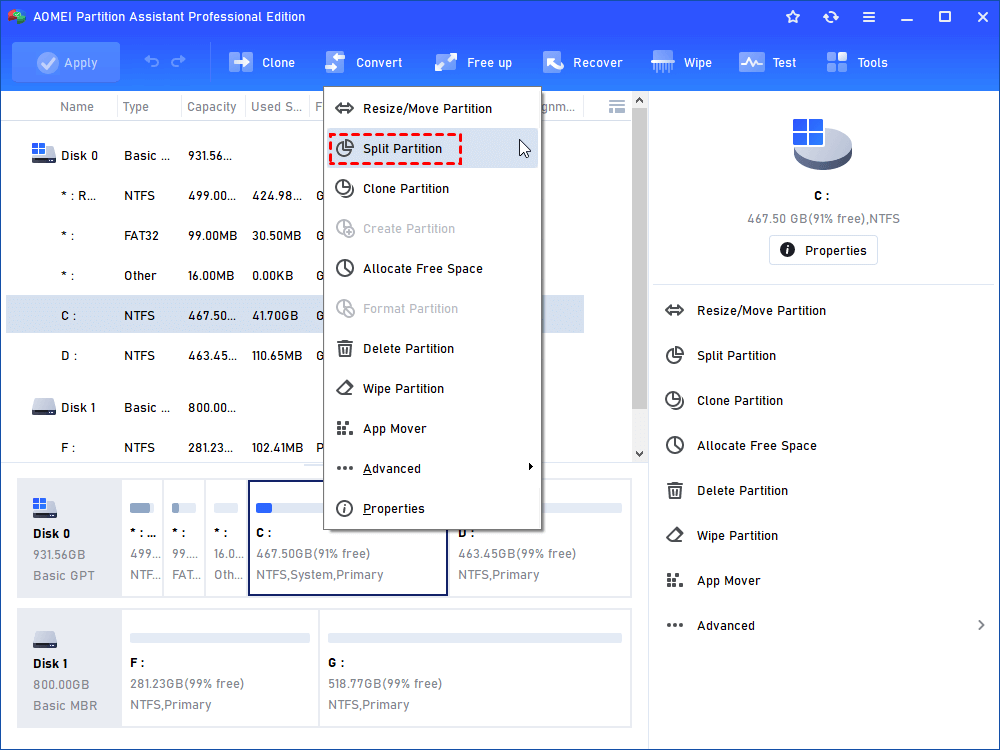Choose Delete Partition in context menu

coord(432,349)
